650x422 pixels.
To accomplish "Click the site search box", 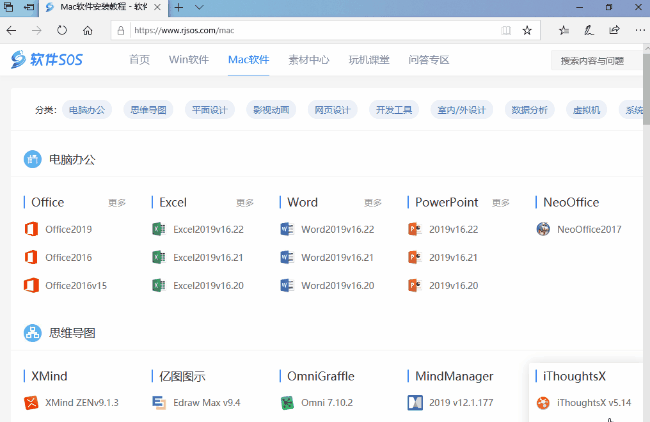I will tap(597, 61).
